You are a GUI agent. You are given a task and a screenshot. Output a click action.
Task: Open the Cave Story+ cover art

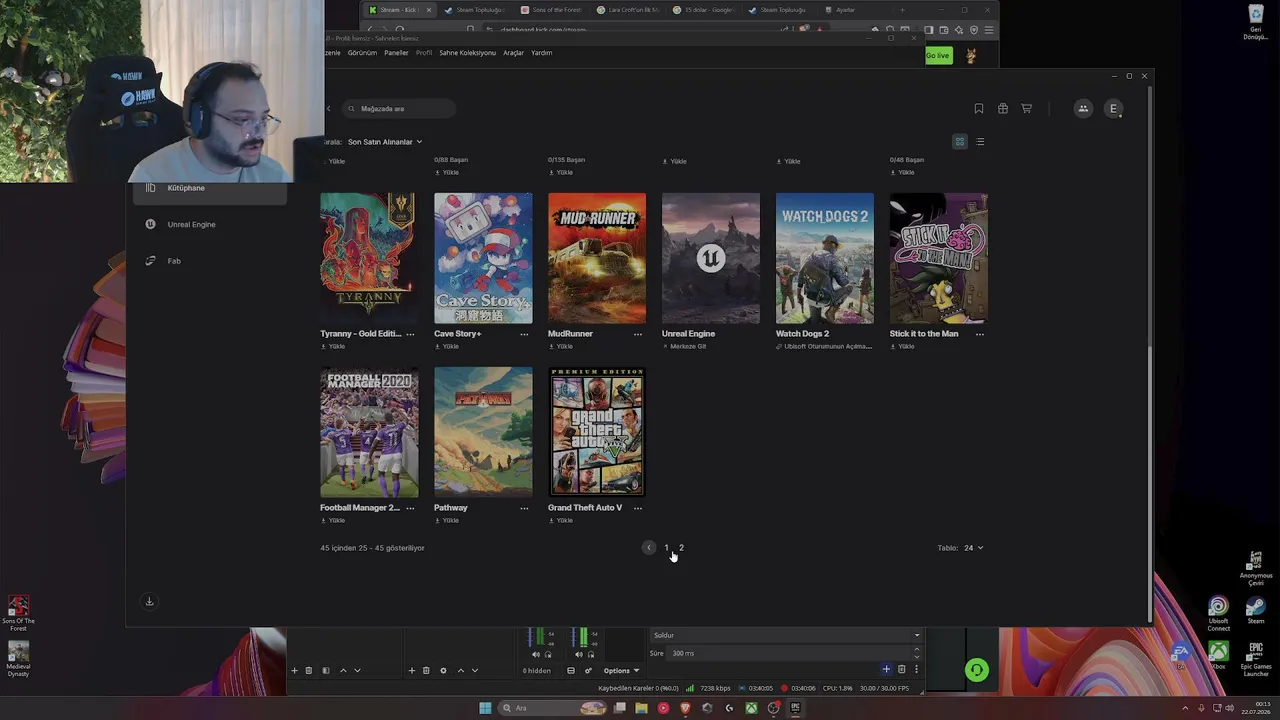point(483,258)
